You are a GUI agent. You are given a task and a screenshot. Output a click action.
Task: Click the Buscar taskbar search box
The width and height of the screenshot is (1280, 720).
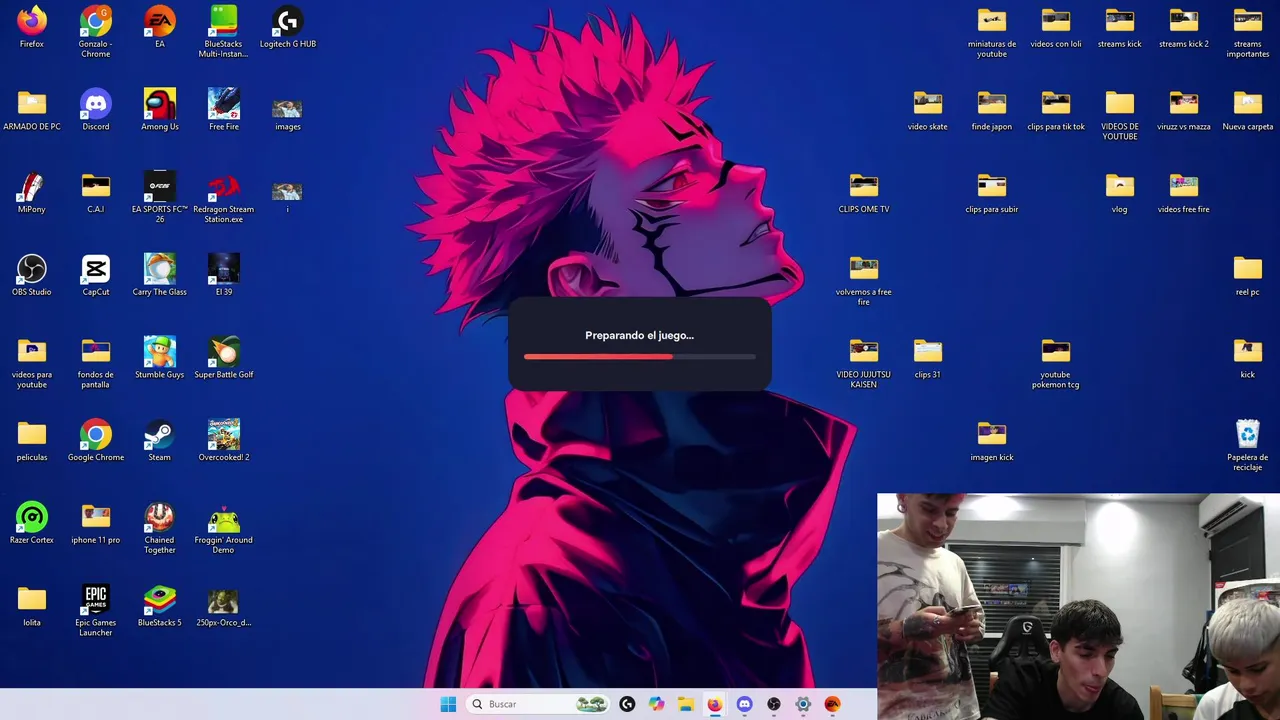(x=539, y=704)
